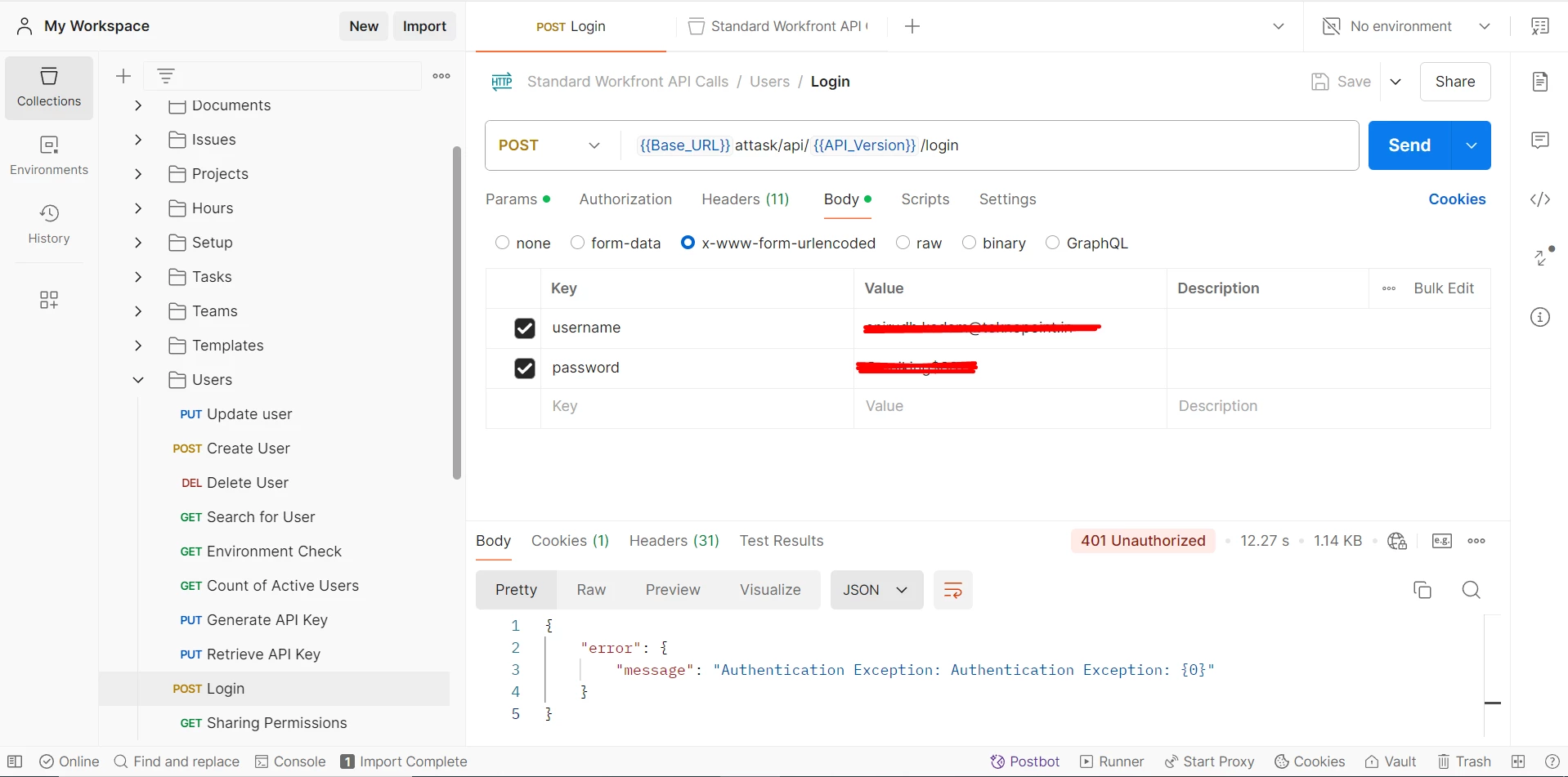Open the JSON response format dropdown

[876, 590]
